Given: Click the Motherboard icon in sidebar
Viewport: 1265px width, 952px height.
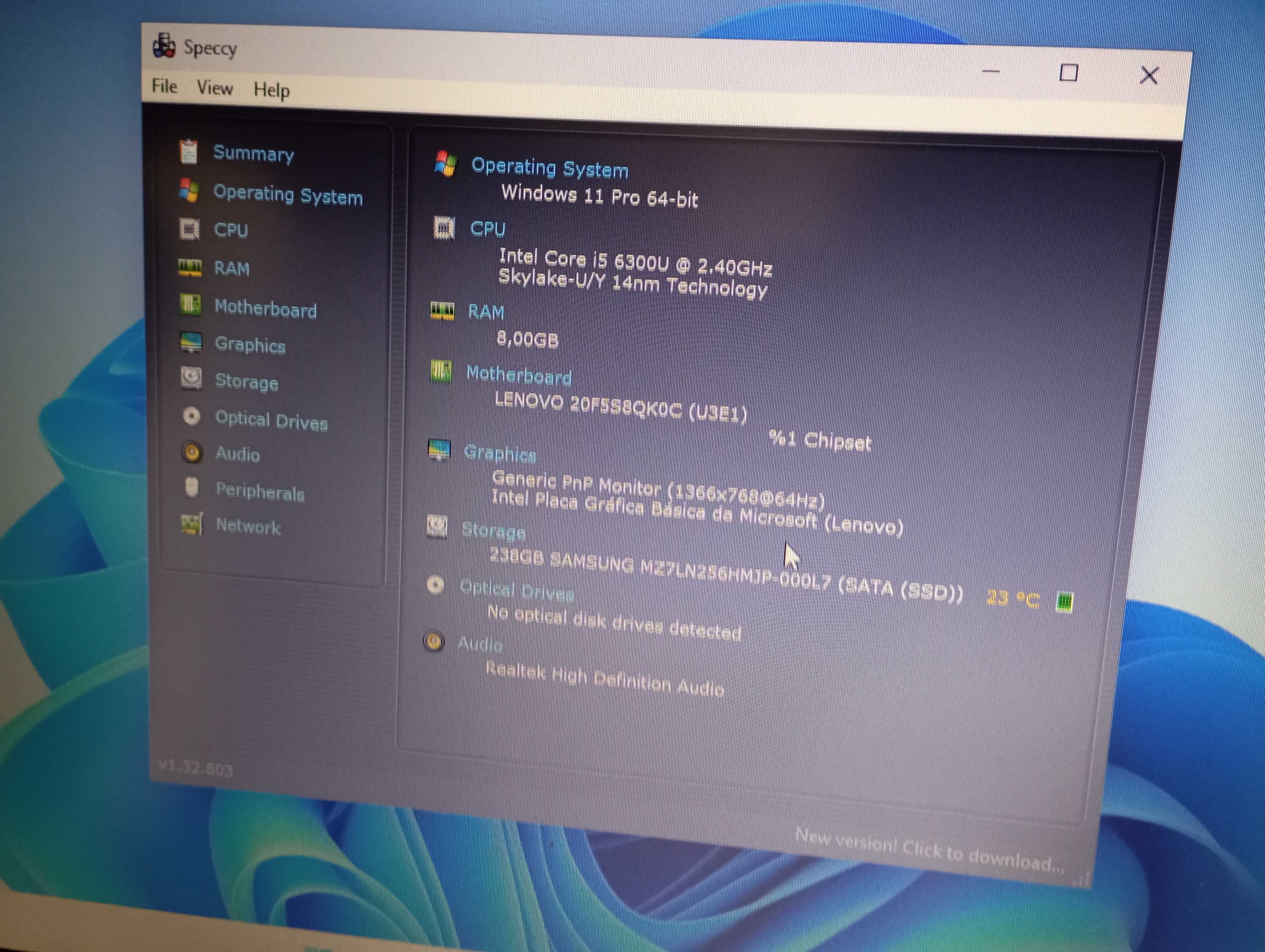Looking at the screenshot, I should point(190,305).
